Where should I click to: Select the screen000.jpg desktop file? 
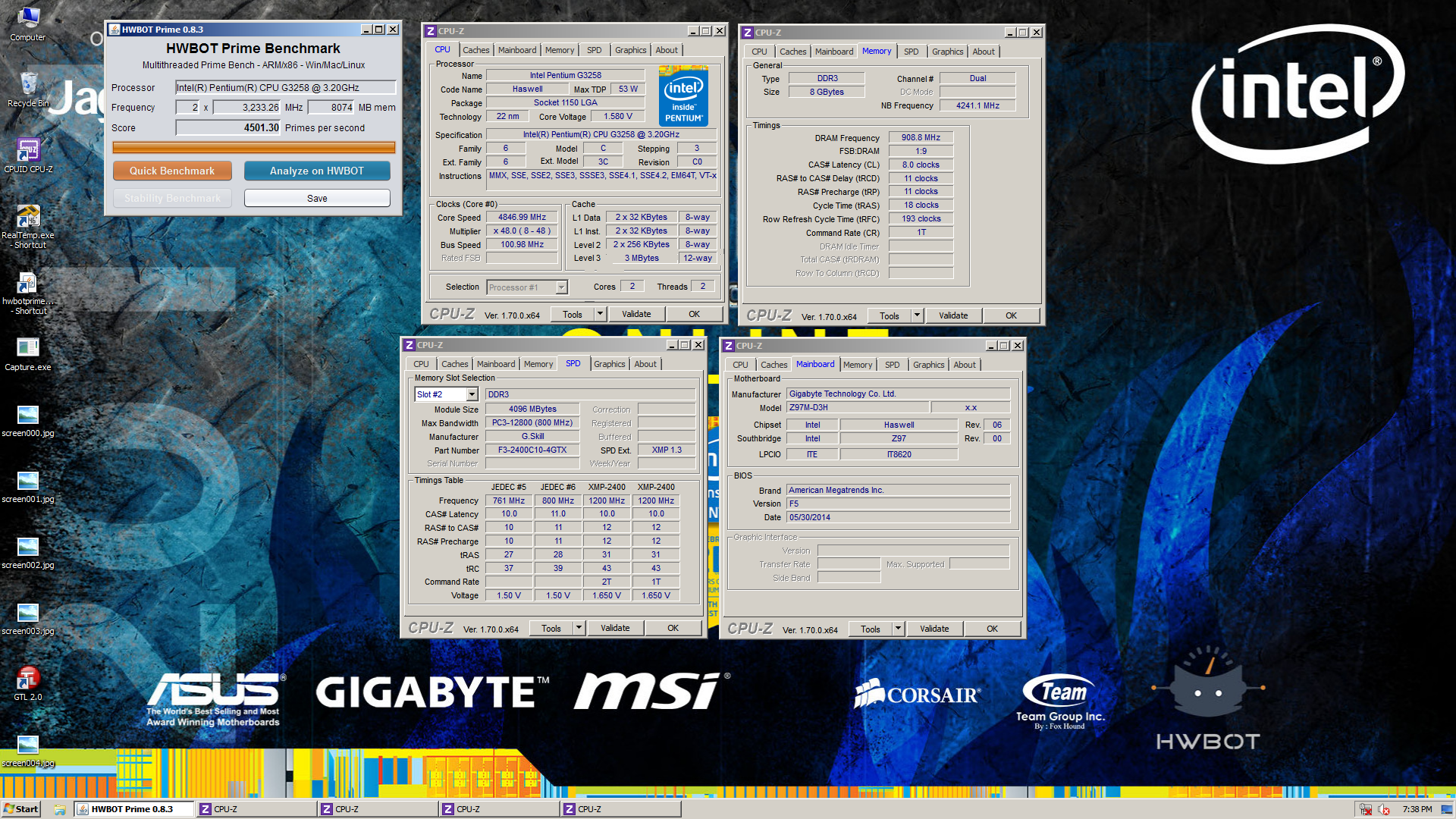[28, 419]
